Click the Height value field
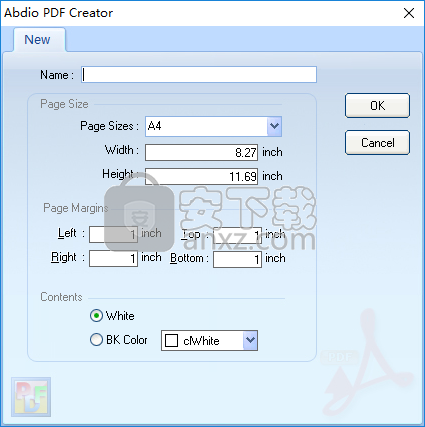Image resolution: width=425 pixels, height=427 pixels. click(201, 176)
